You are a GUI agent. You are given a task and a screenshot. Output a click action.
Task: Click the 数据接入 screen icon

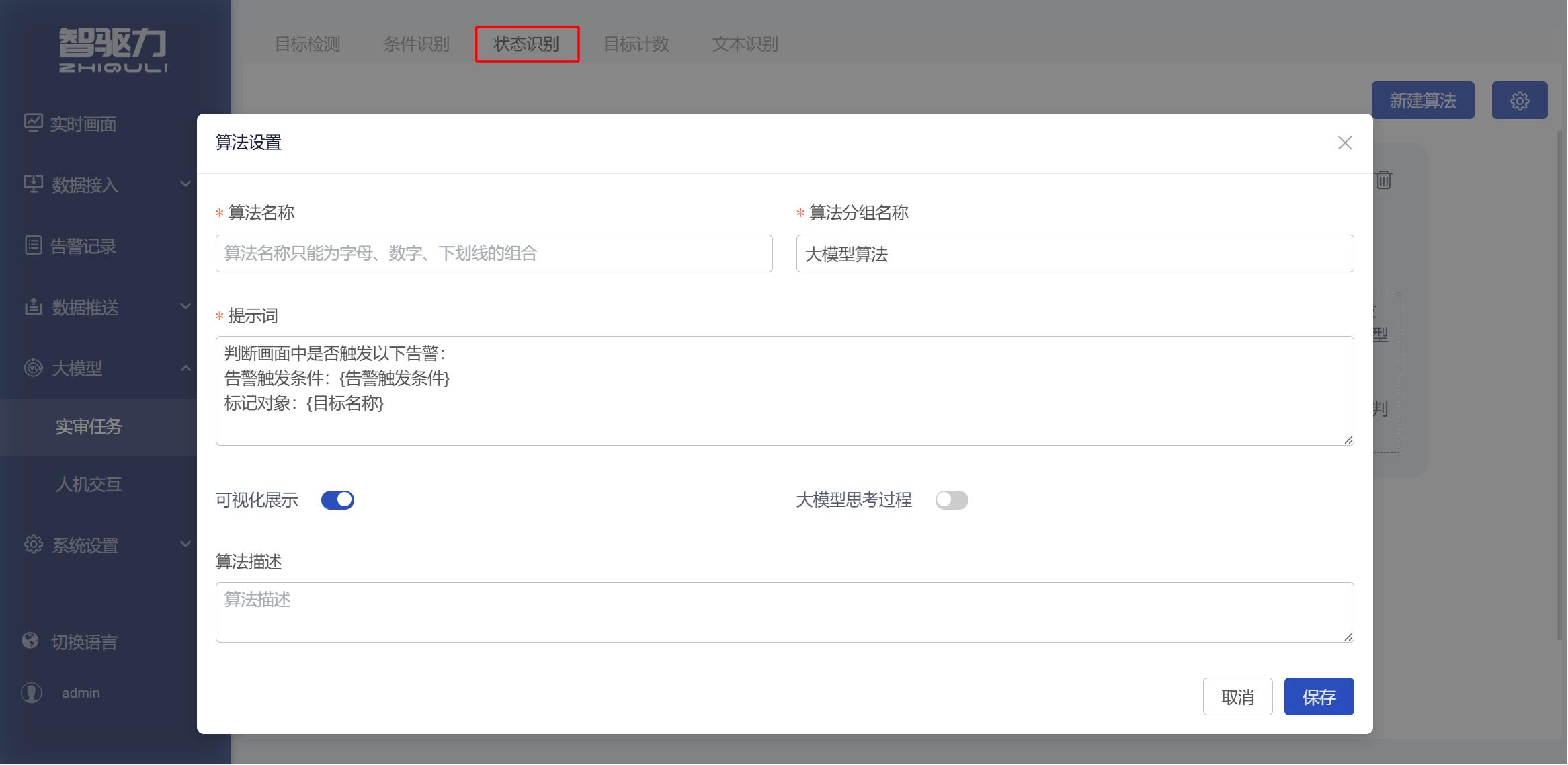tap(33, 184)
